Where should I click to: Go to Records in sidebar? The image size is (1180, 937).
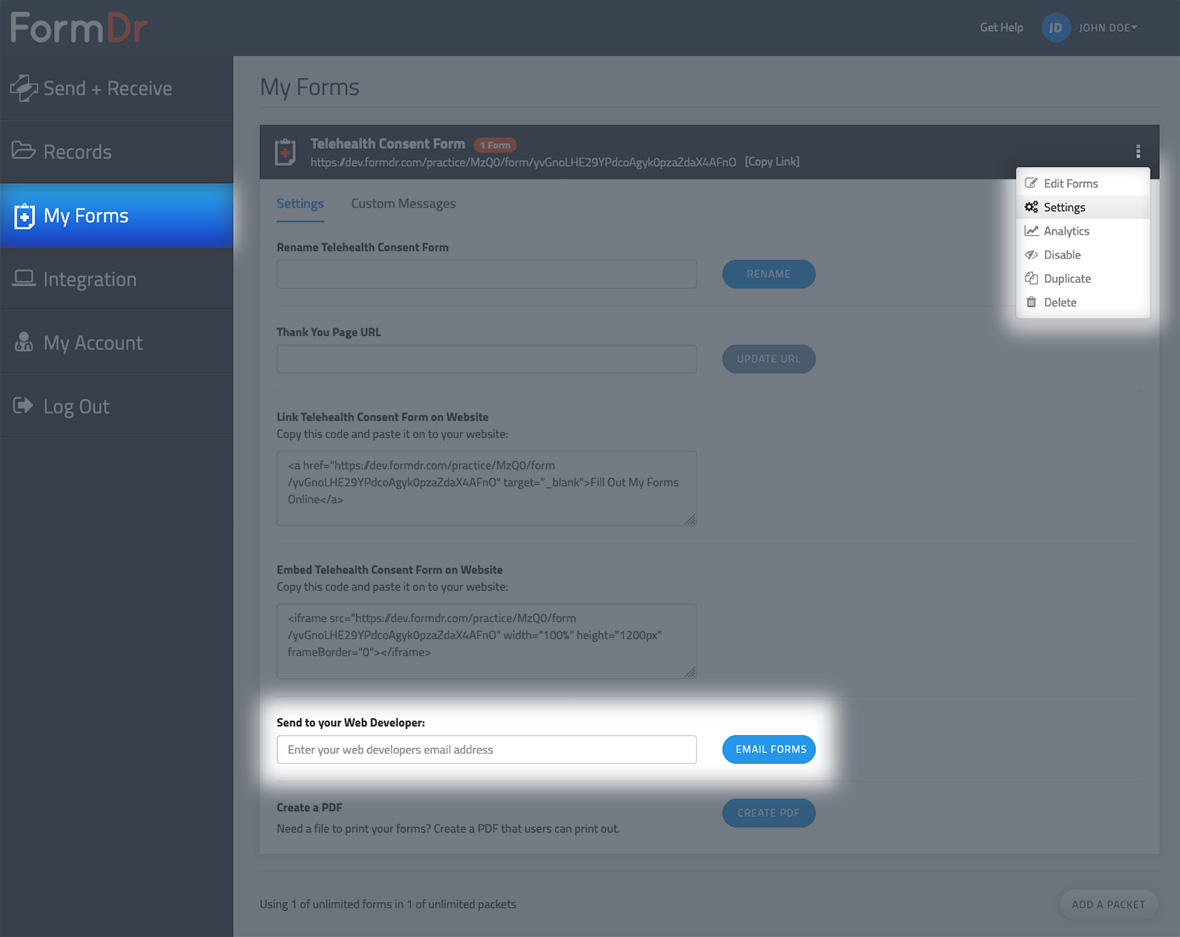coord(117,151)
